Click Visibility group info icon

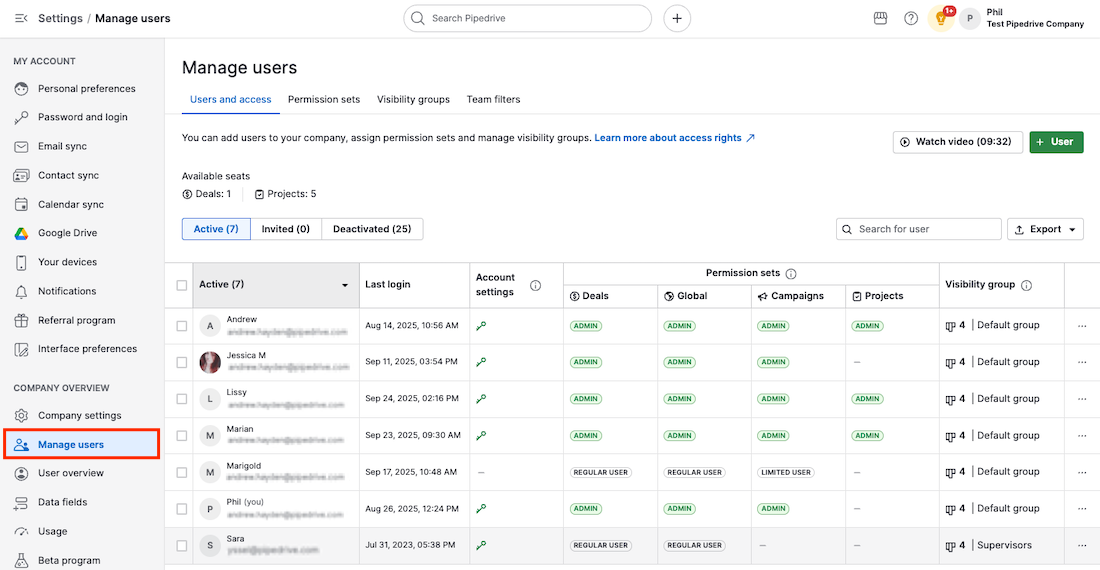1026,286
